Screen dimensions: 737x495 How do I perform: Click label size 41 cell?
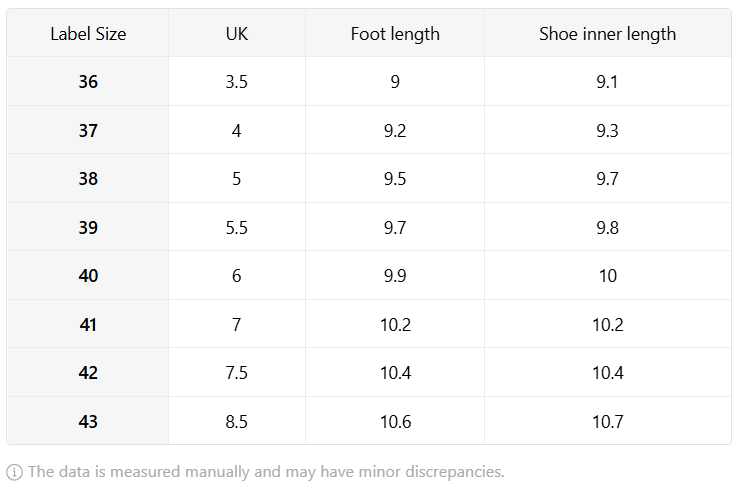(x=88, y=324)
